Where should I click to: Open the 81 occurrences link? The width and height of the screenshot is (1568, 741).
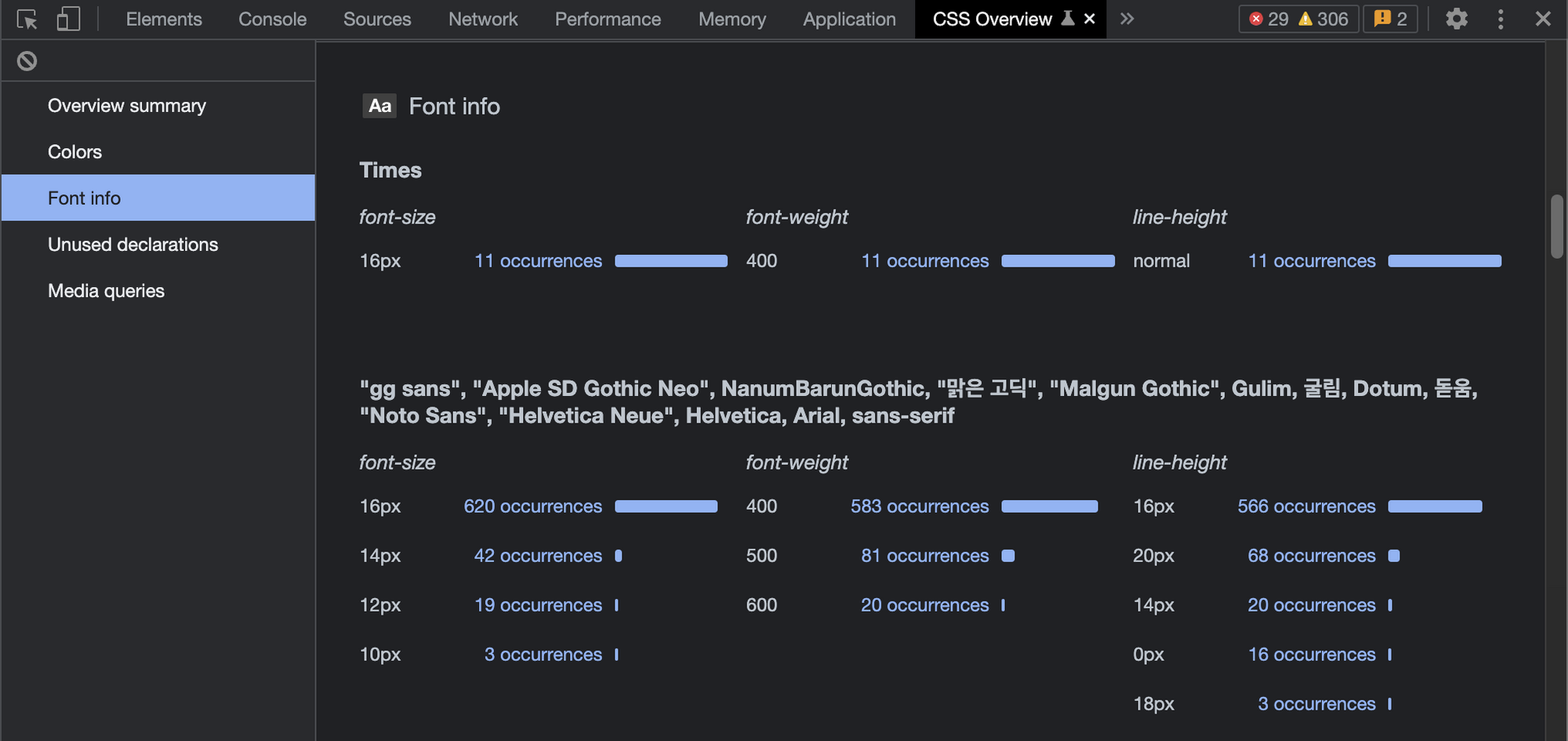[925, 556]
